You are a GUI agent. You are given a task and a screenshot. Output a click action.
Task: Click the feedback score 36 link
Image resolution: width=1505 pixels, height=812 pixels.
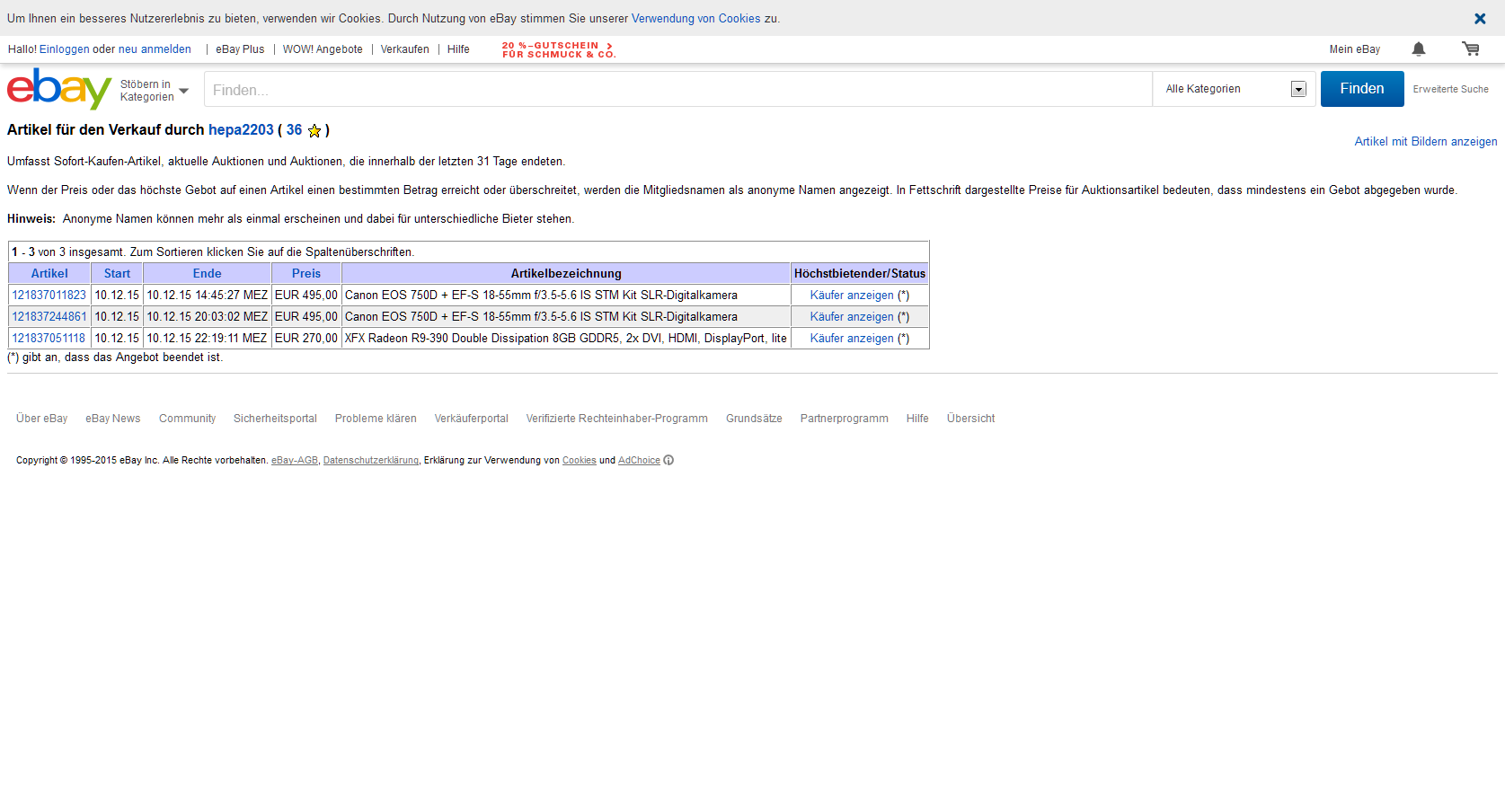294,130
